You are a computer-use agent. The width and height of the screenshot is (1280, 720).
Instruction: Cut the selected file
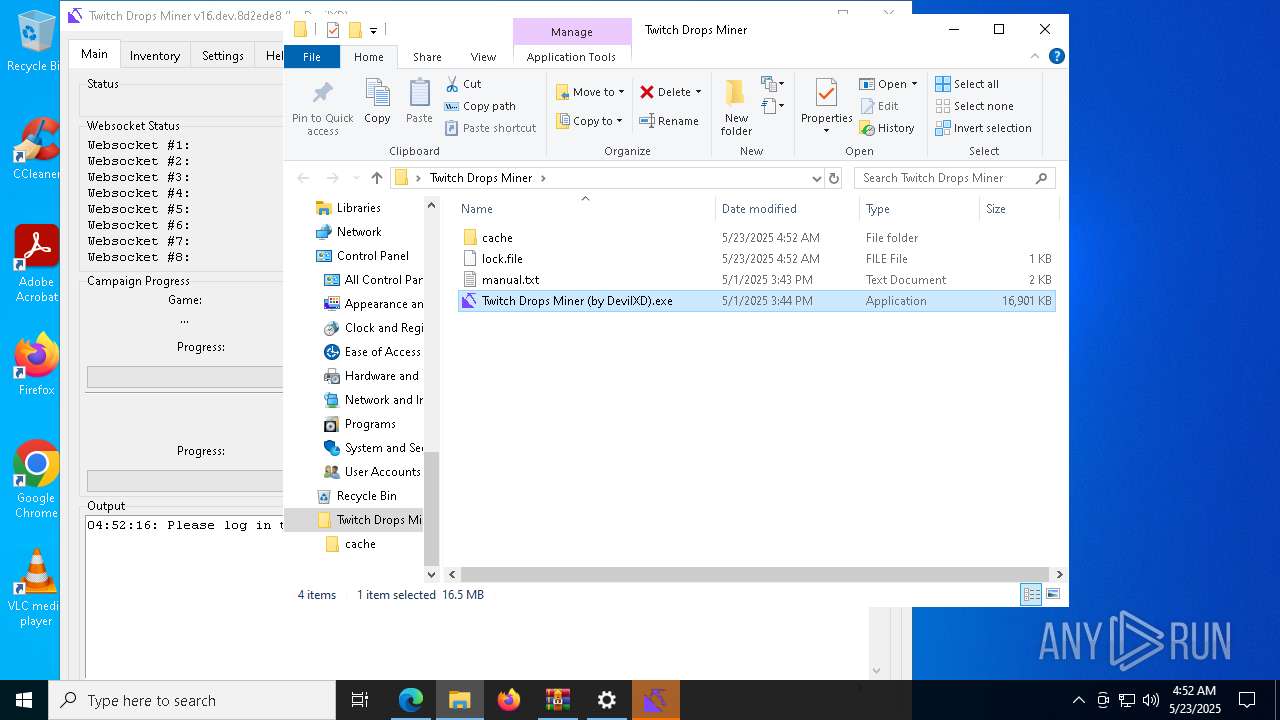coord(463,84)
